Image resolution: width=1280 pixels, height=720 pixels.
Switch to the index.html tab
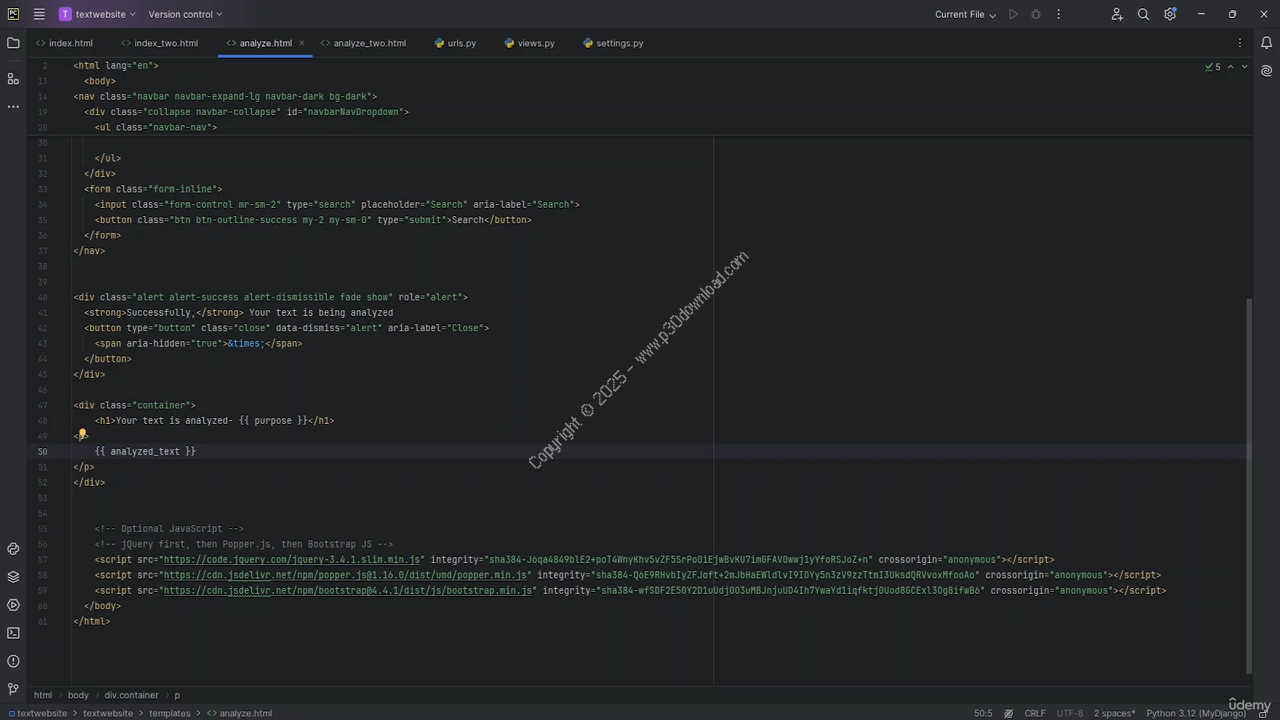tap(64, 43)
